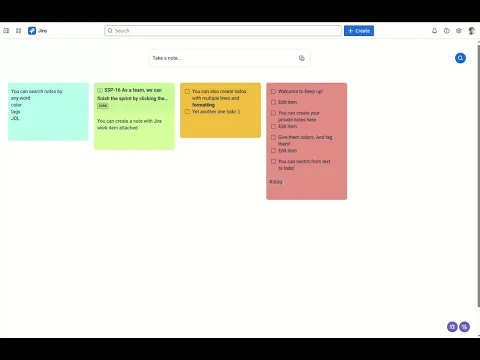Click the purple floating button with bug icon
Screen dimensions: 480x360
pos(452,327)
